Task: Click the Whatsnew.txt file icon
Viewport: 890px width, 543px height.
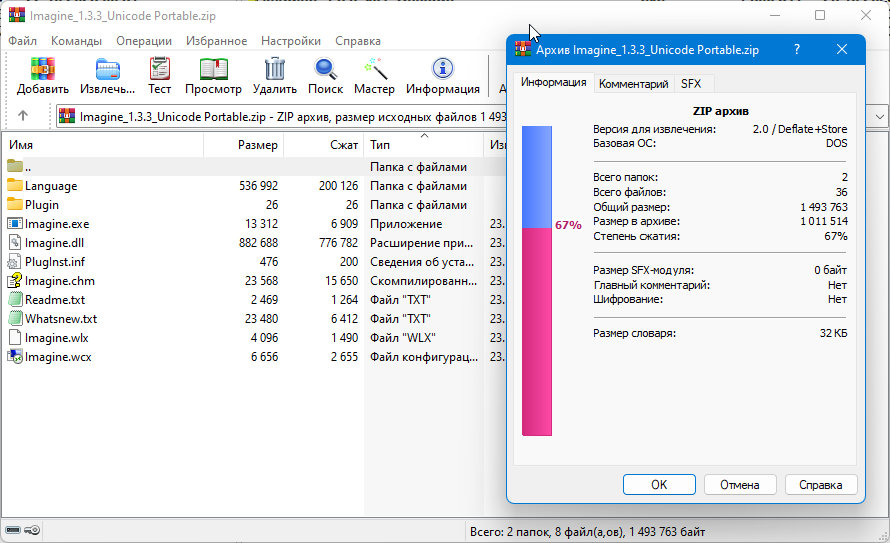Action: [15, 319]
